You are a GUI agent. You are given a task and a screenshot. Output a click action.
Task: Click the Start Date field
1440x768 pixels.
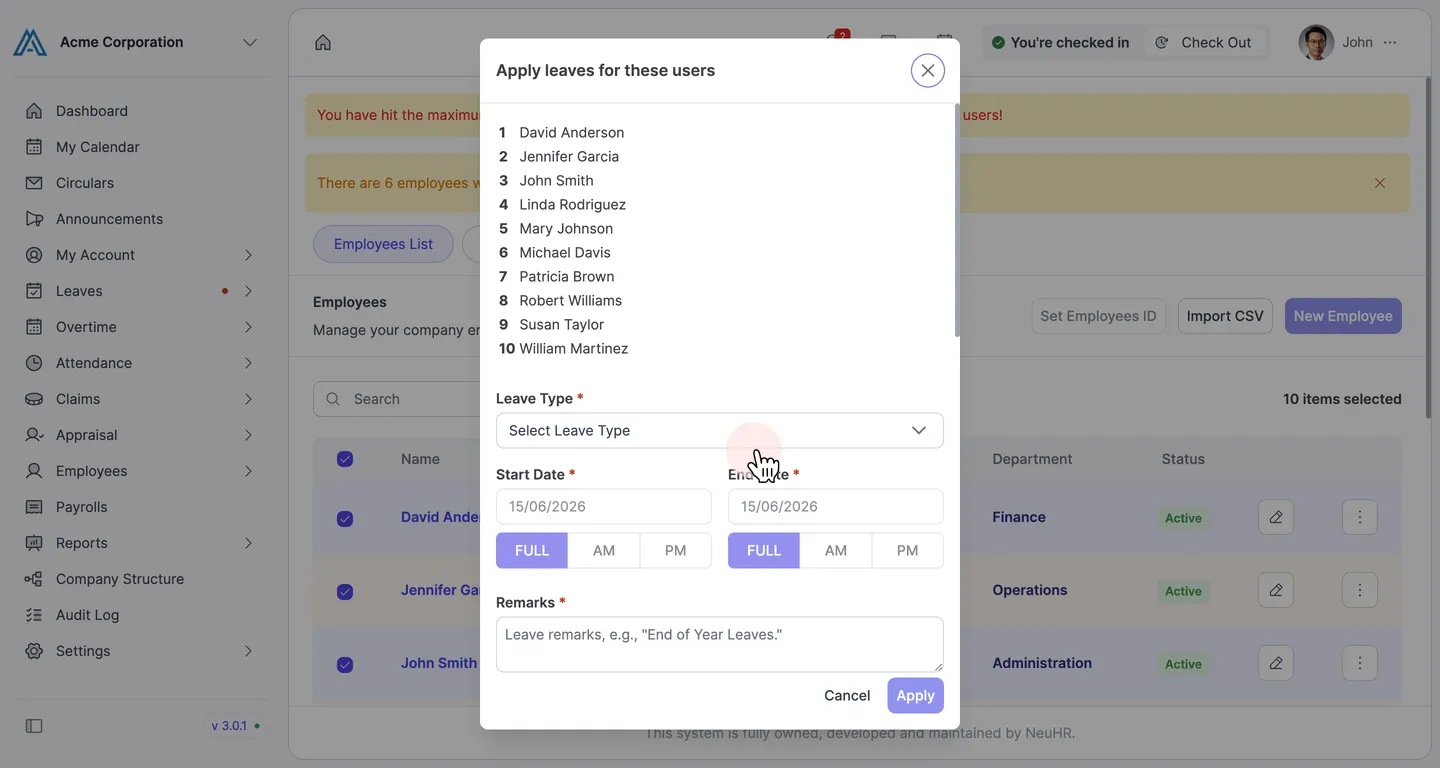pyautogui.click(x=604, y=507)
